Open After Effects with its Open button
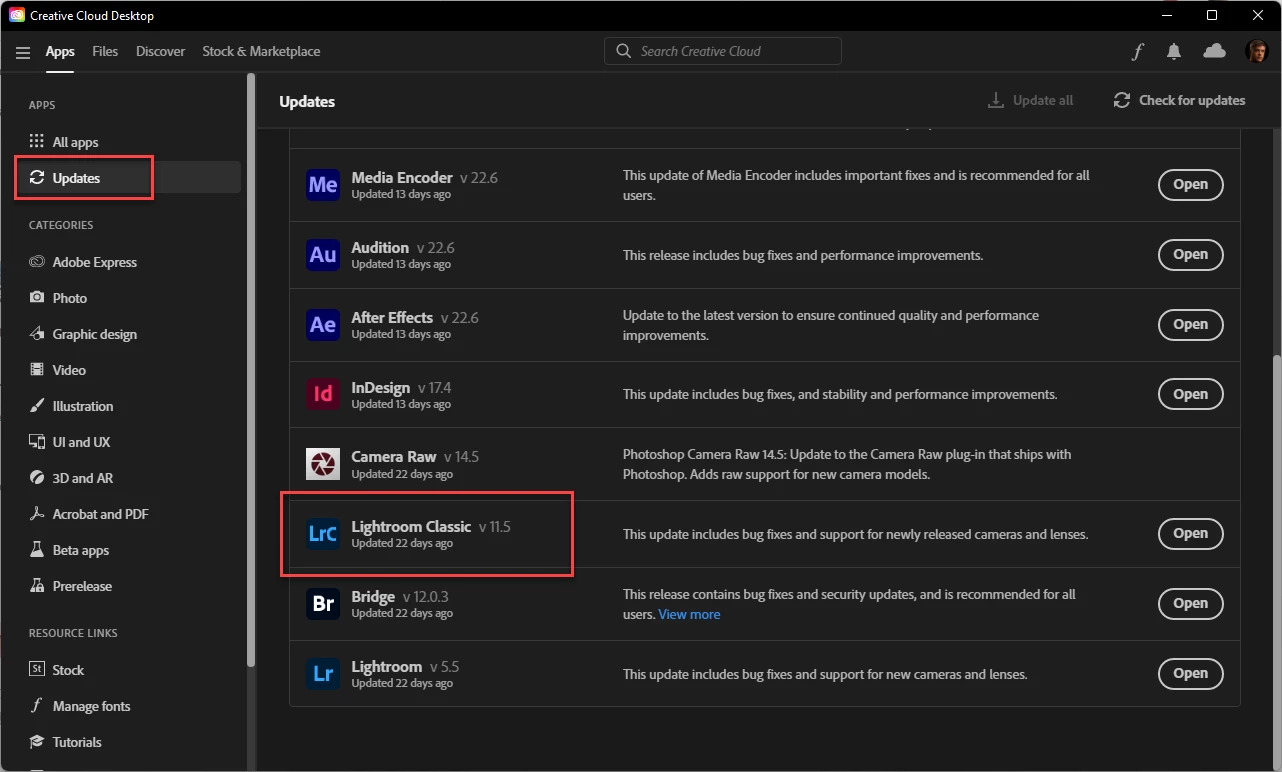 coord(1190,325)
